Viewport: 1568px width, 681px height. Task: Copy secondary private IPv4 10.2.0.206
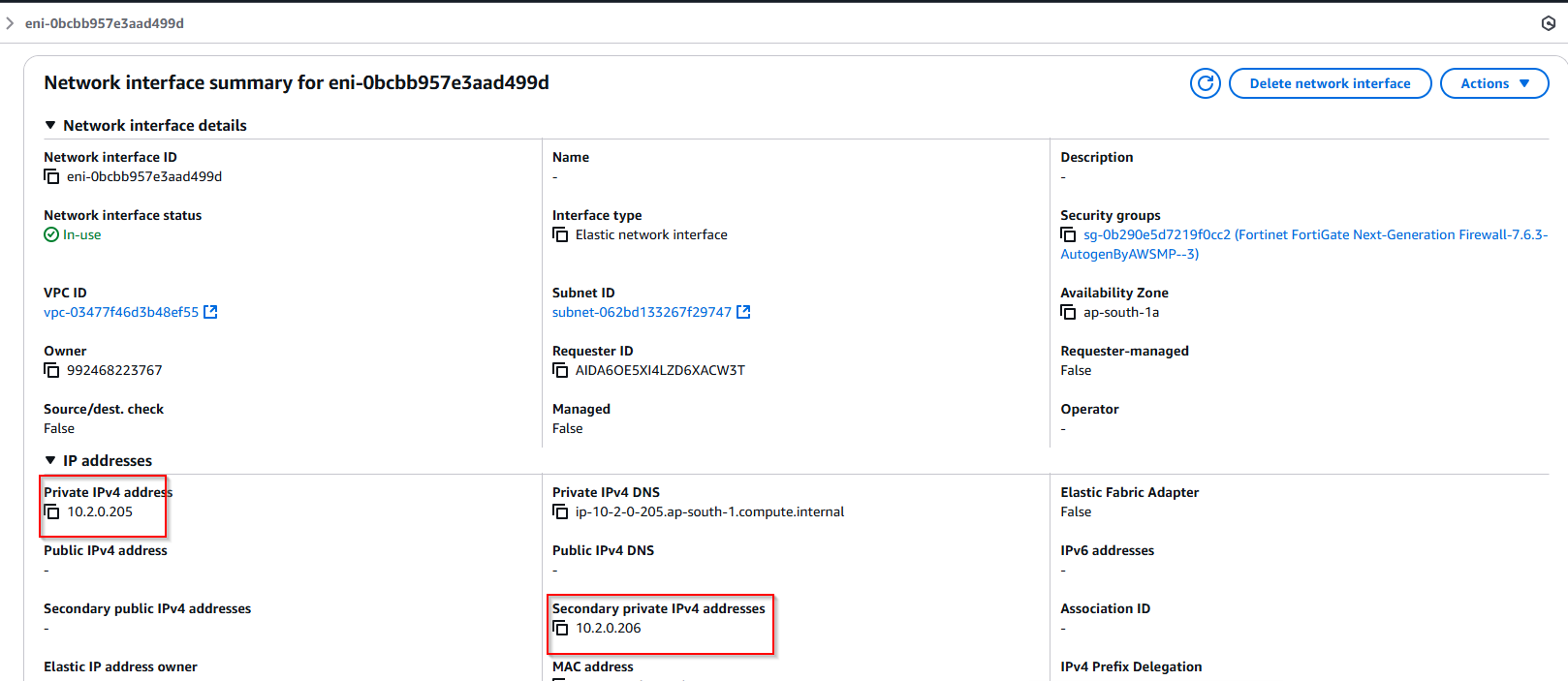560,629
